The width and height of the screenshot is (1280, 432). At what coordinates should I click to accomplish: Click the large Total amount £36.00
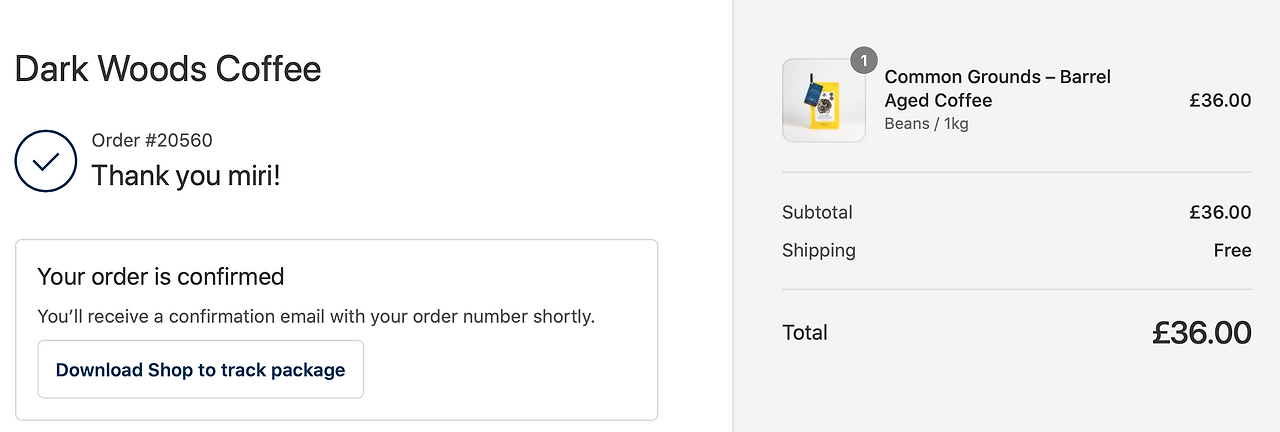(x=1201, y=333)
